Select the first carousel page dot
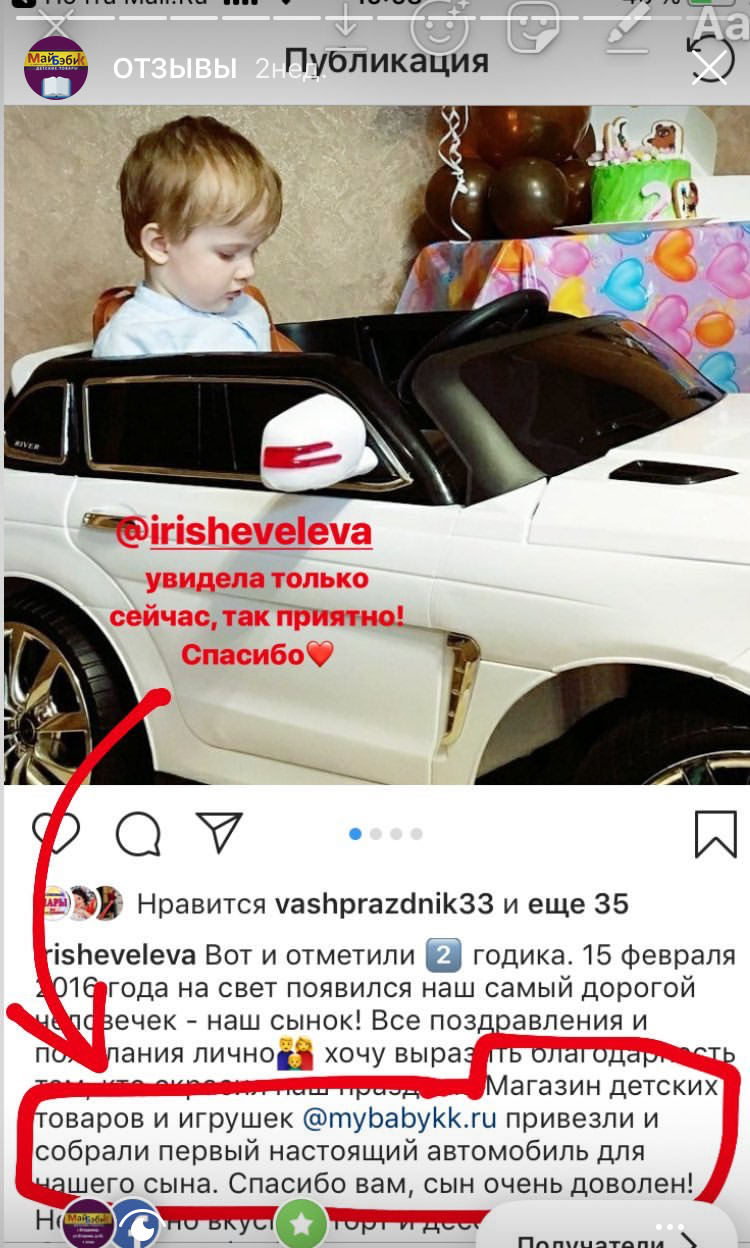This screenshot has height=1248, width=750. tap(356, 833)
